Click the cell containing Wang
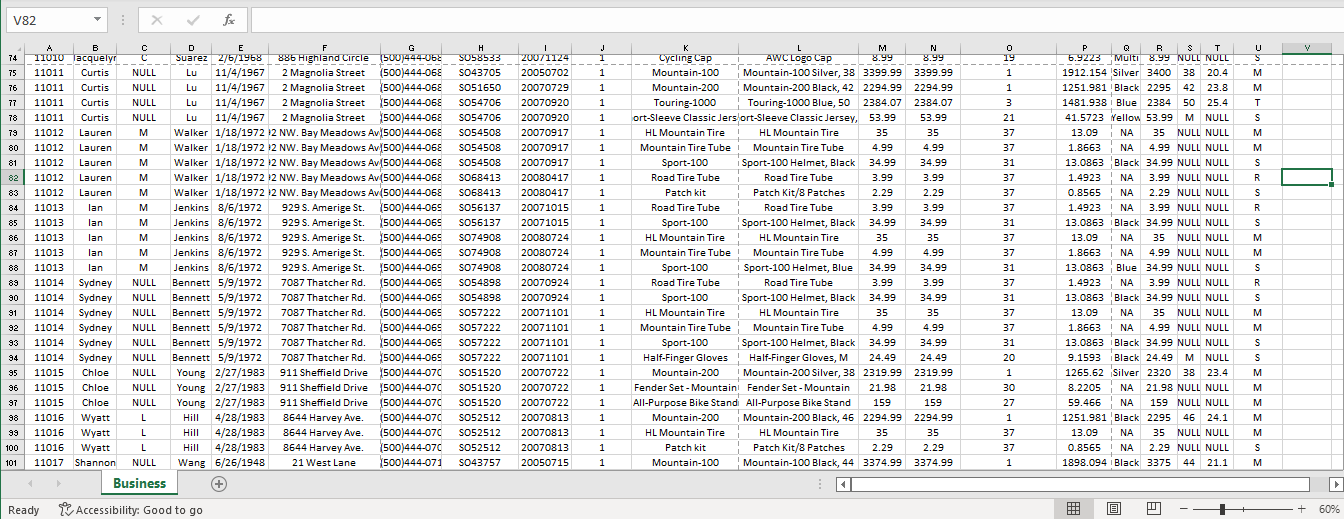The width and height of the screenshot is (1344, 519). (x=191, y=462)
